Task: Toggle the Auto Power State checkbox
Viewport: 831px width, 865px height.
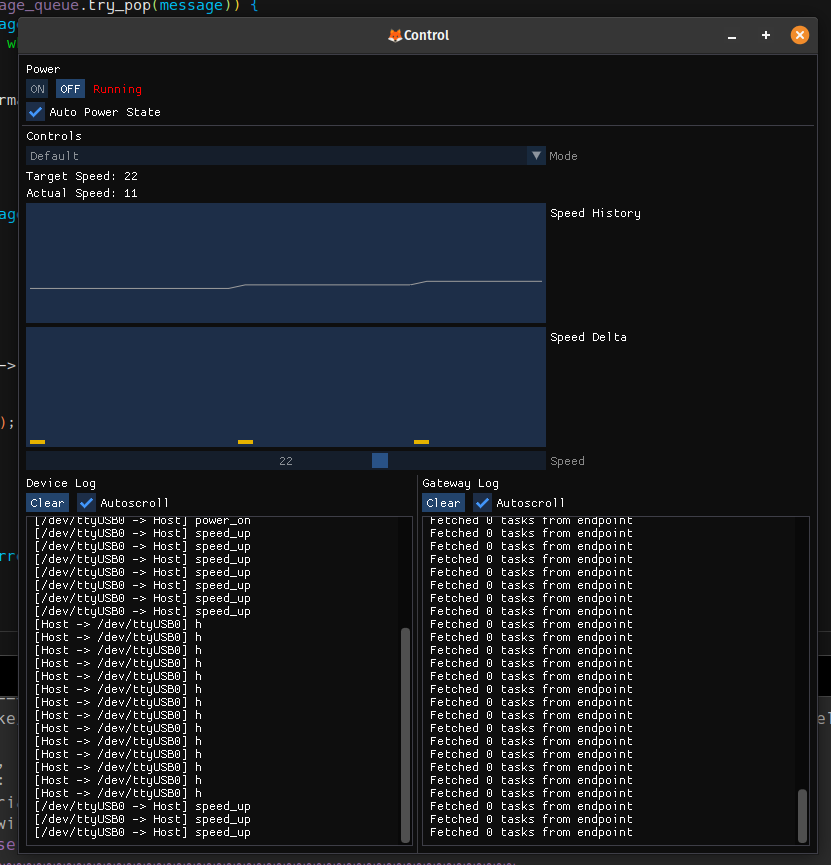Action: [x=35, y=112]
